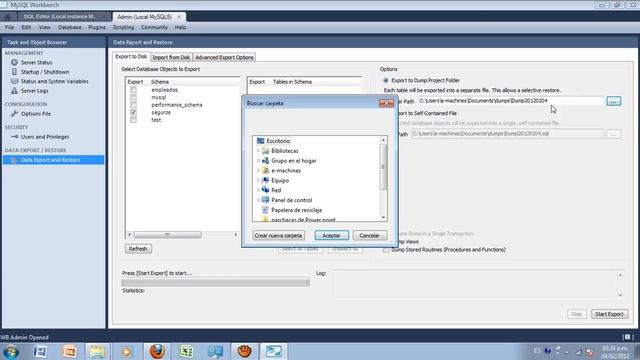
Task: Open Word from taskbar
Action: [40, 351]
